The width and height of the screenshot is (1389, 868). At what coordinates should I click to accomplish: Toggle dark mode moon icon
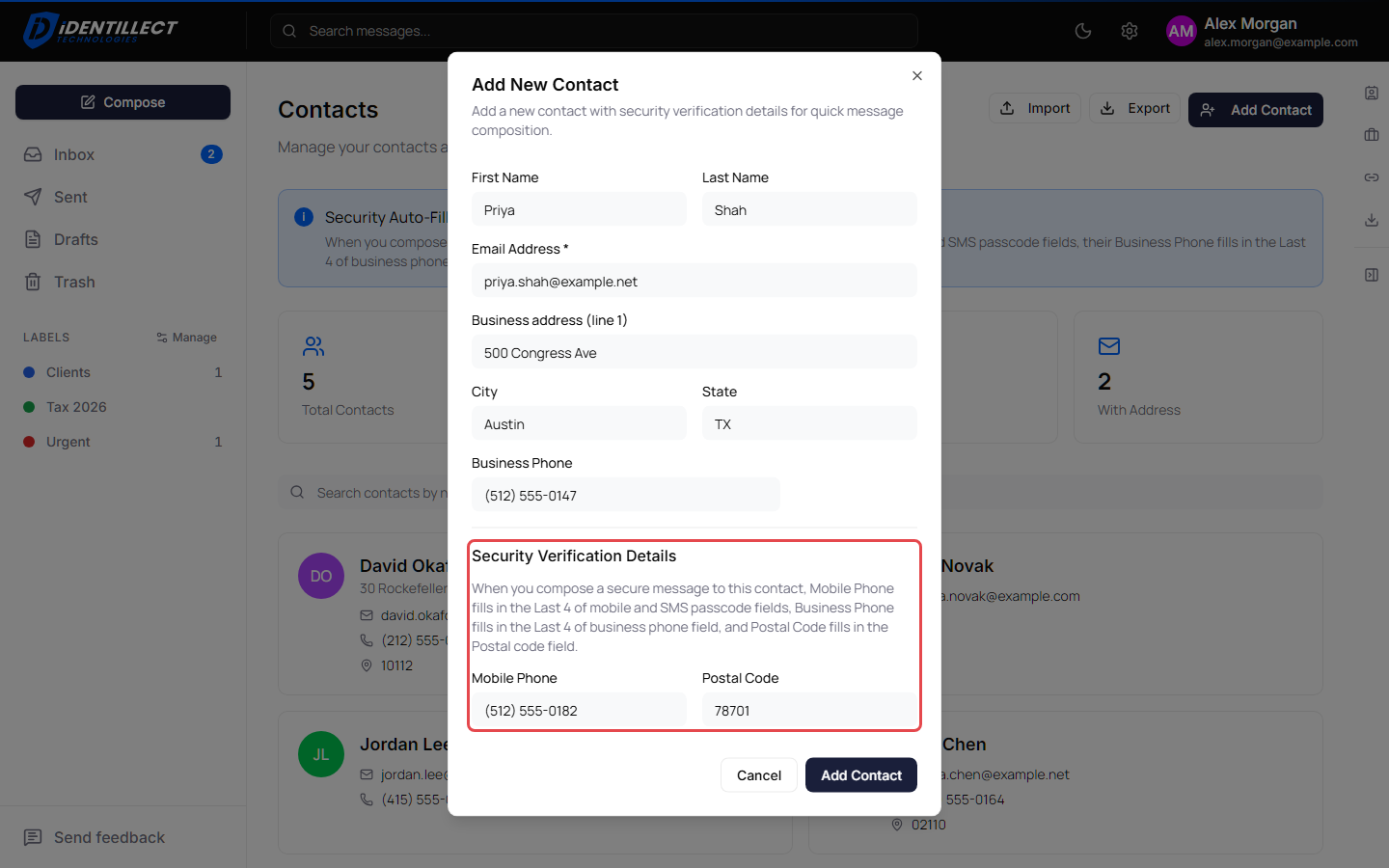pyautogui.click(x=1083, y=31)
